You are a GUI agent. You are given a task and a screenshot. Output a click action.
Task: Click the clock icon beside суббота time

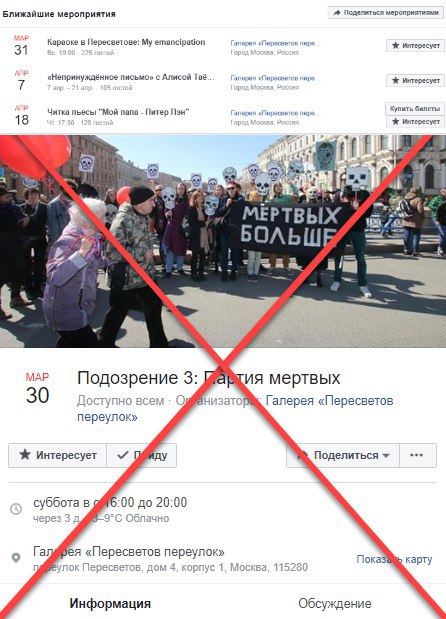click(16, 509)
